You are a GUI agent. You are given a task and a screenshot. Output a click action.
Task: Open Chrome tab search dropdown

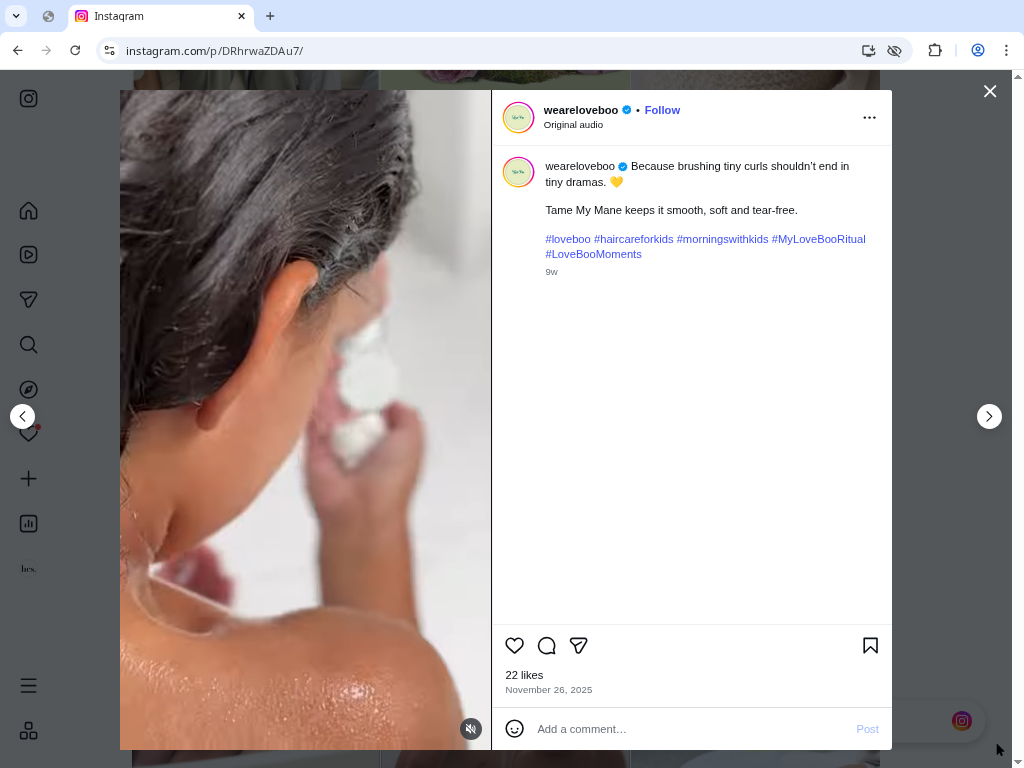[16, 16]
